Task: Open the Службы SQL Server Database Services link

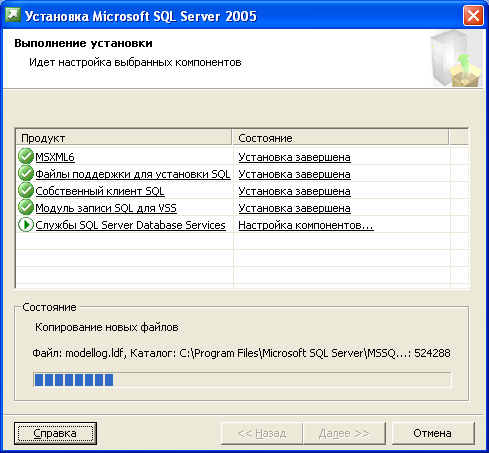Action: tap(130, 225)
